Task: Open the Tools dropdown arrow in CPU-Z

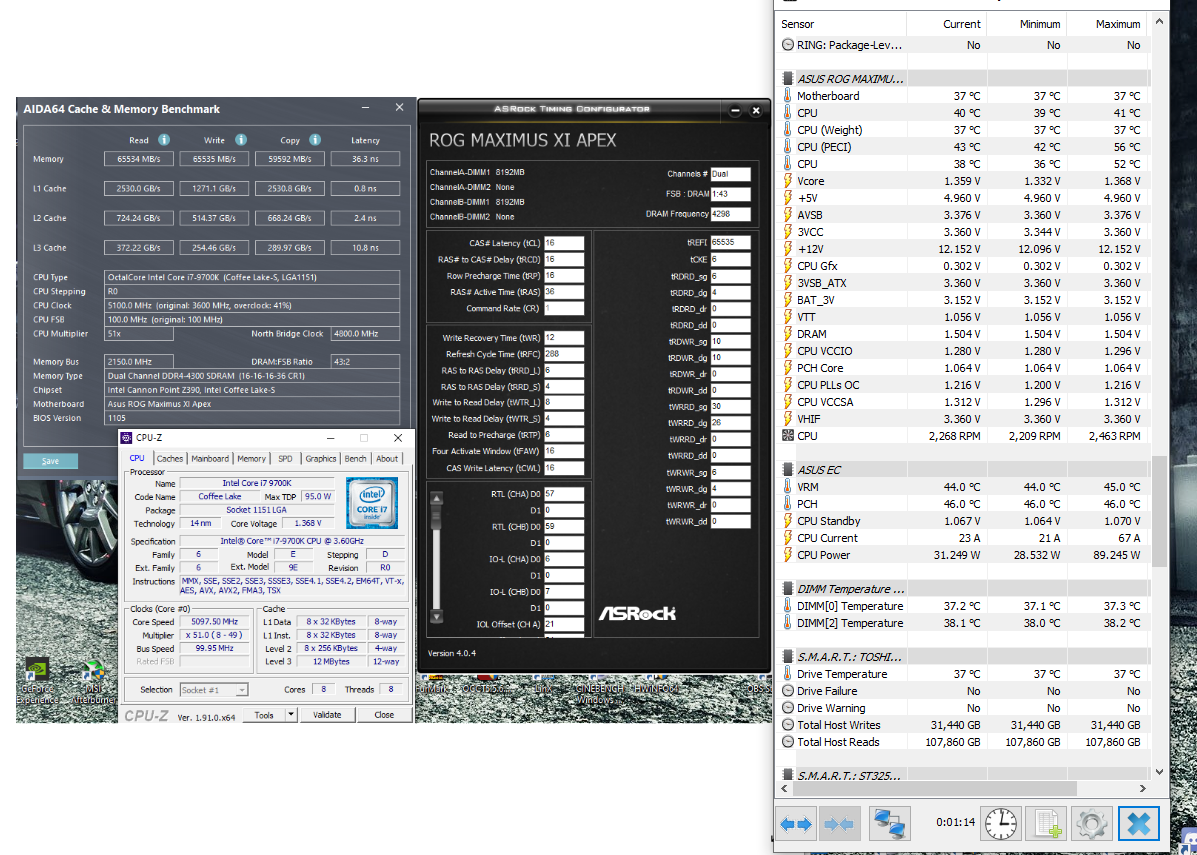Action: tap(290, 715)
